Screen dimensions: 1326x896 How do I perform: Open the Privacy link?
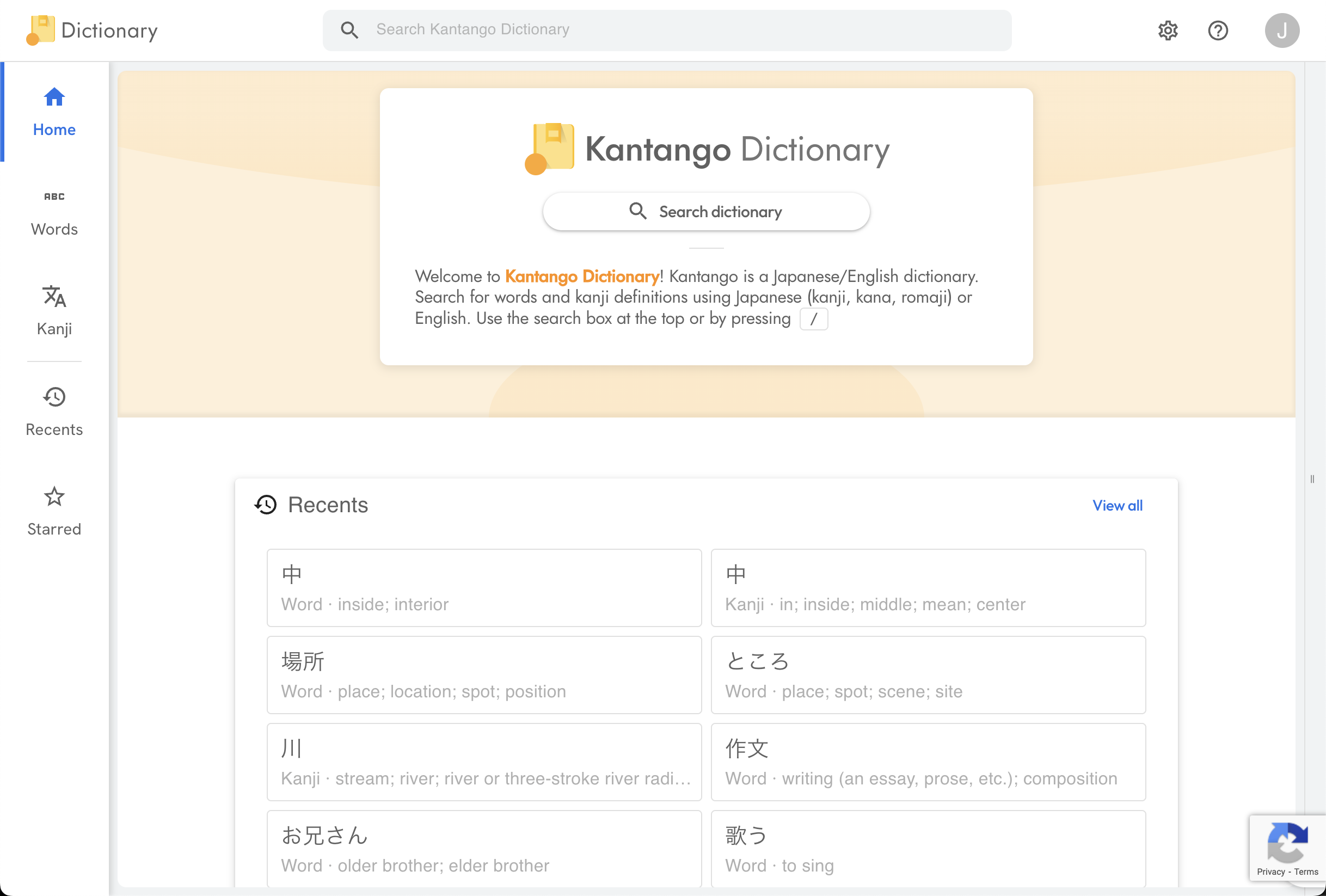[x=1270, y=872]
